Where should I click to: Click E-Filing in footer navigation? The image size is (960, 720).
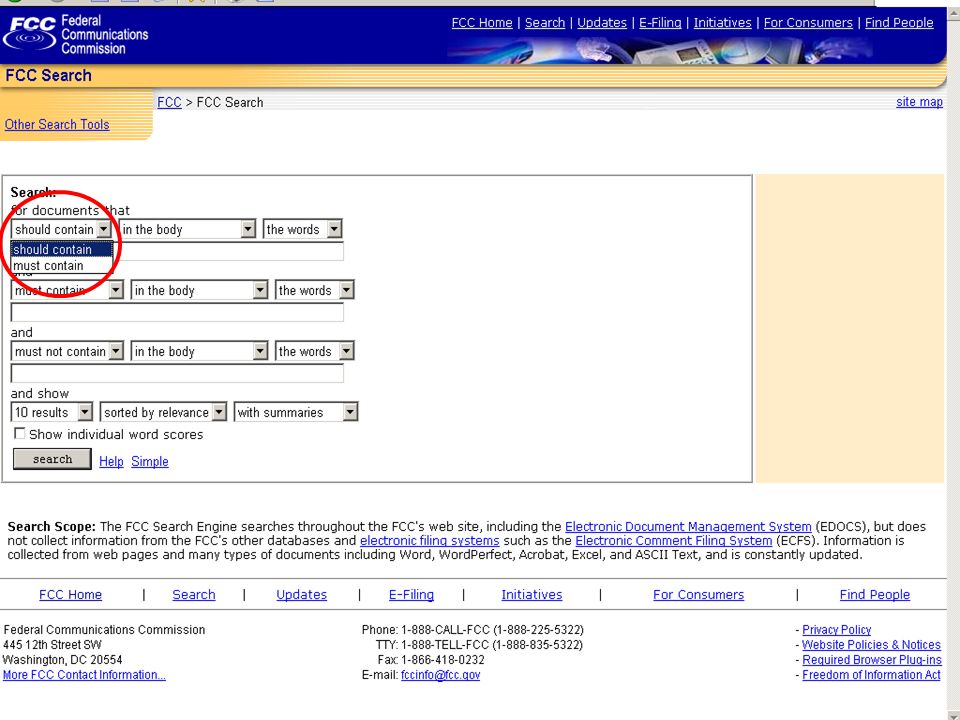411,594
